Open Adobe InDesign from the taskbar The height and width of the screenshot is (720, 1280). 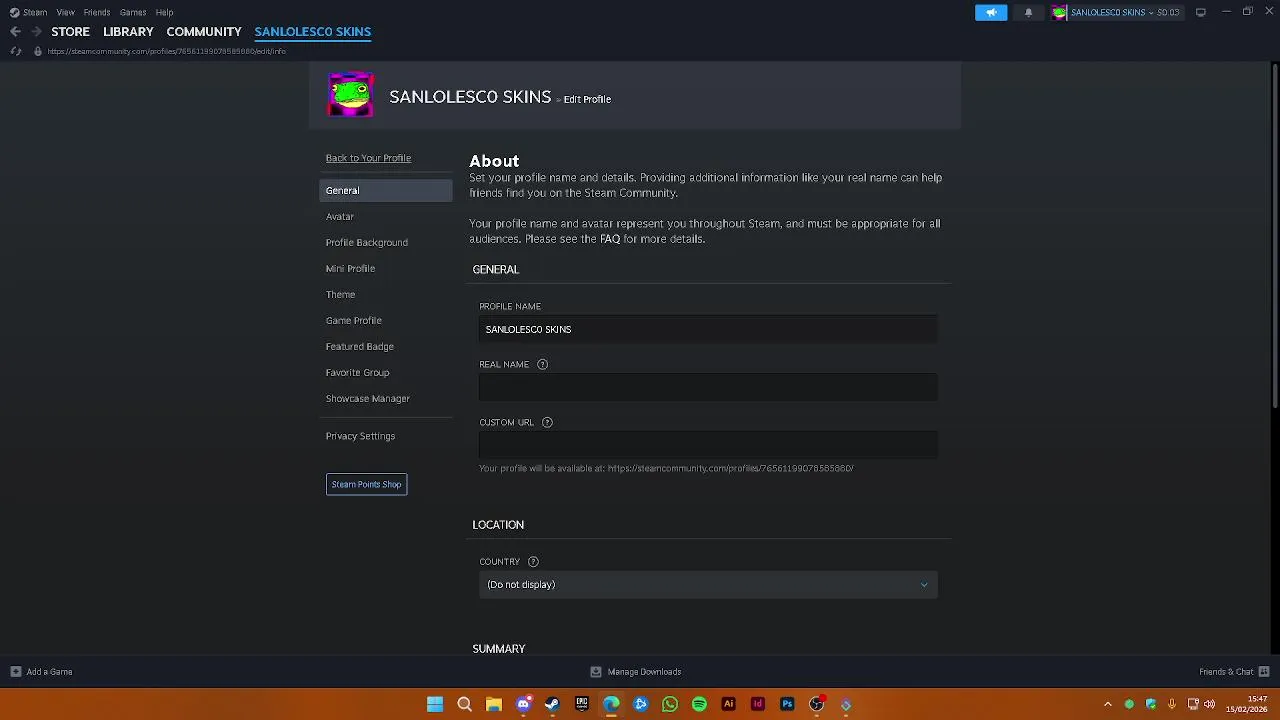(757, 704)
